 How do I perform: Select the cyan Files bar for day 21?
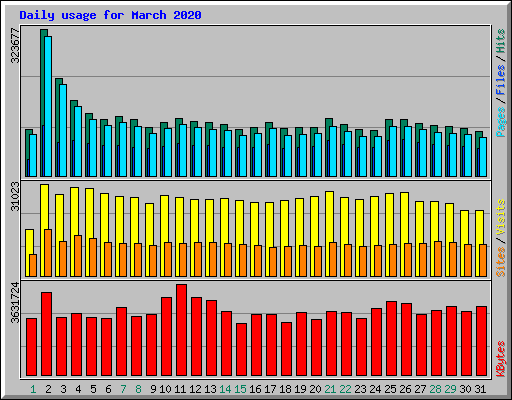(x=333, y=151)
